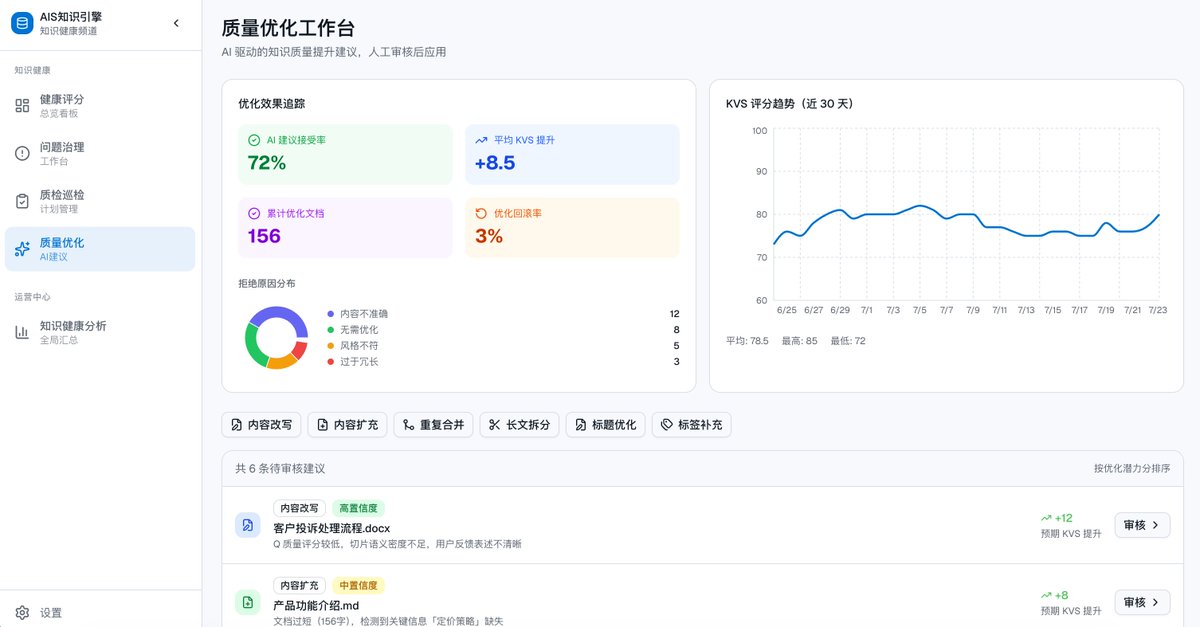Click the 内容不准确 legend label
The image size is (1200, 627).
click(x=365, y=314)
